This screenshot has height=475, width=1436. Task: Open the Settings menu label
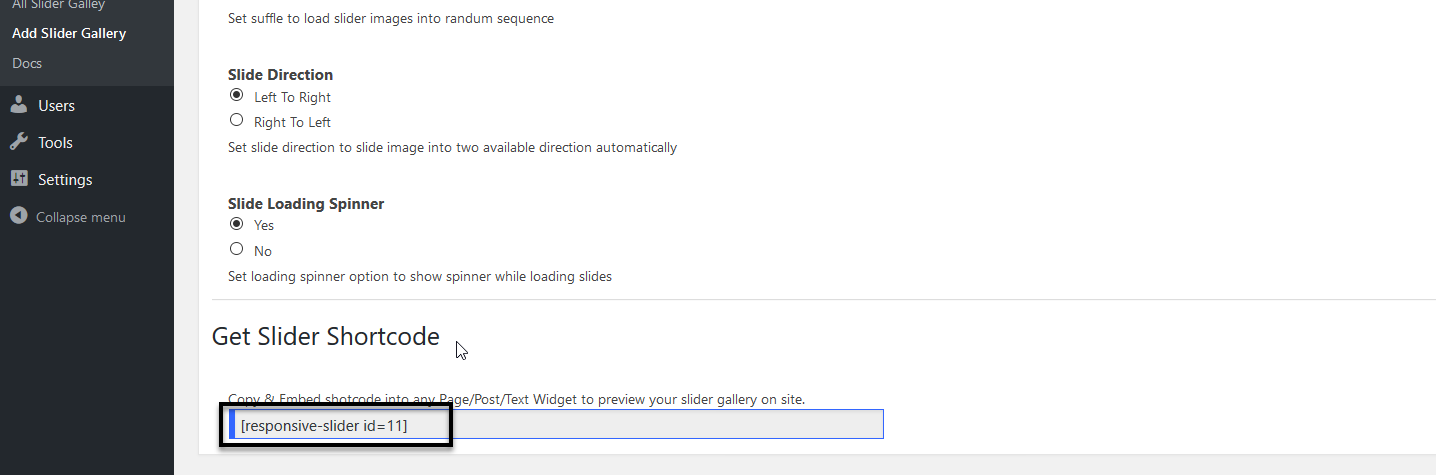tap(65, 180)
